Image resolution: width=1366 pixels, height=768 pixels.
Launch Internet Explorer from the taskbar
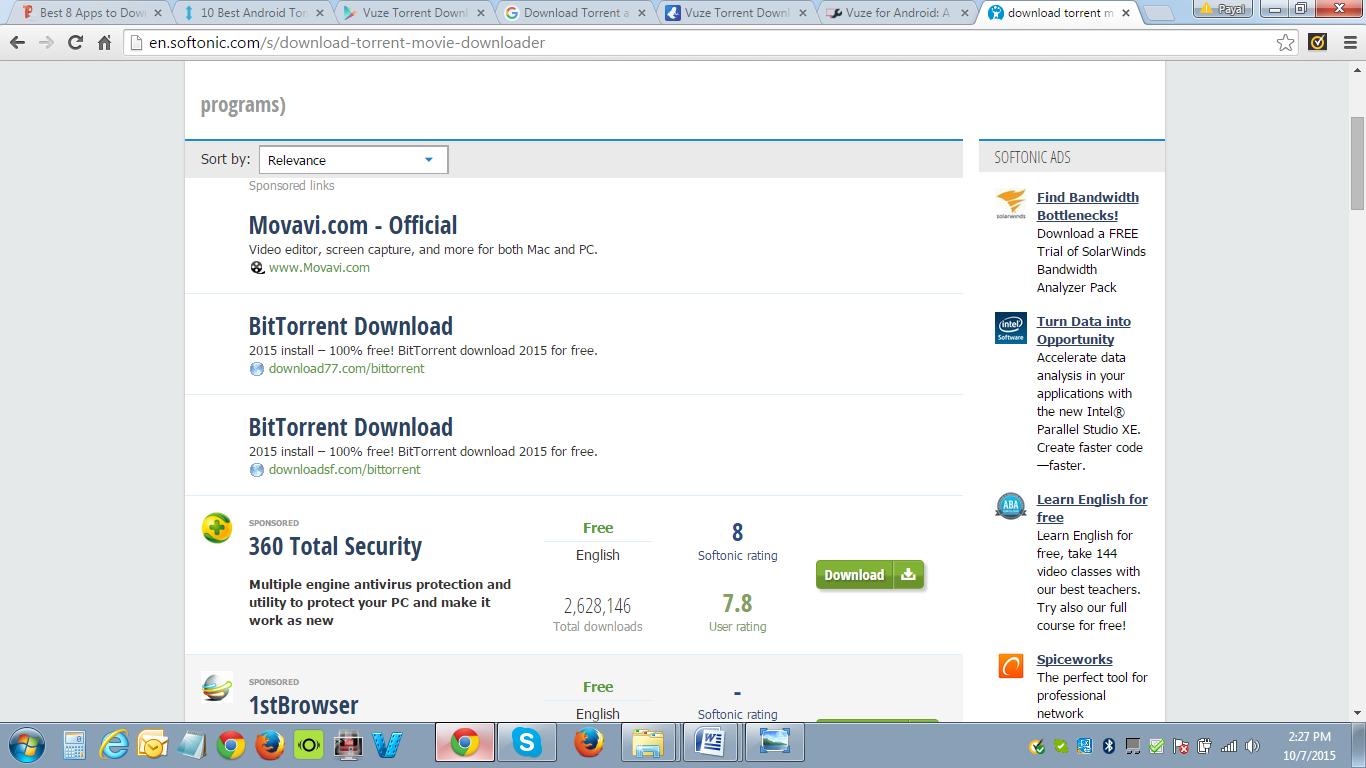click(x=114, y=744)
